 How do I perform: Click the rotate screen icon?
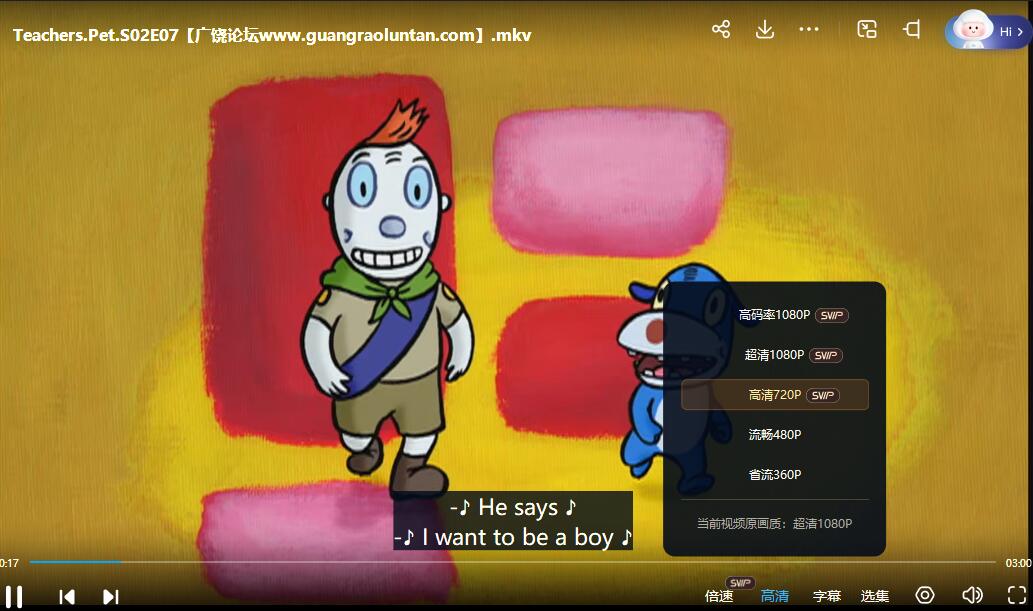(911, 29)
